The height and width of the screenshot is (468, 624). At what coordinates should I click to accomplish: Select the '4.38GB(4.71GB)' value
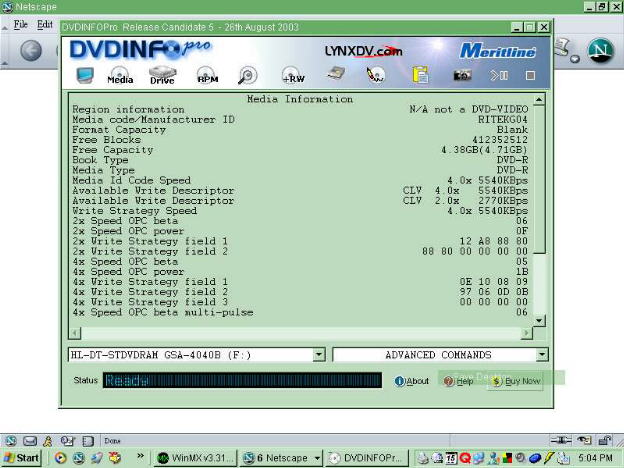pos(484,150)
